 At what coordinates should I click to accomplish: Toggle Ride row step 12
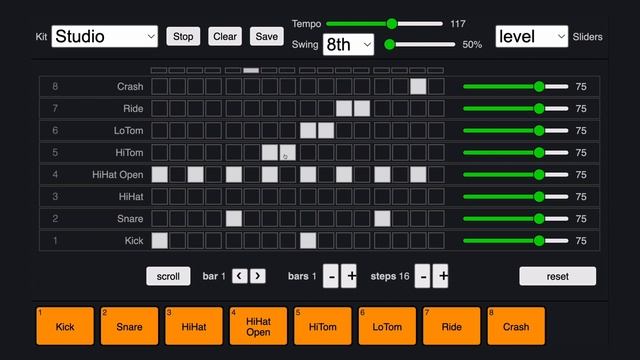pyautogui.click(x=362, y=109)
